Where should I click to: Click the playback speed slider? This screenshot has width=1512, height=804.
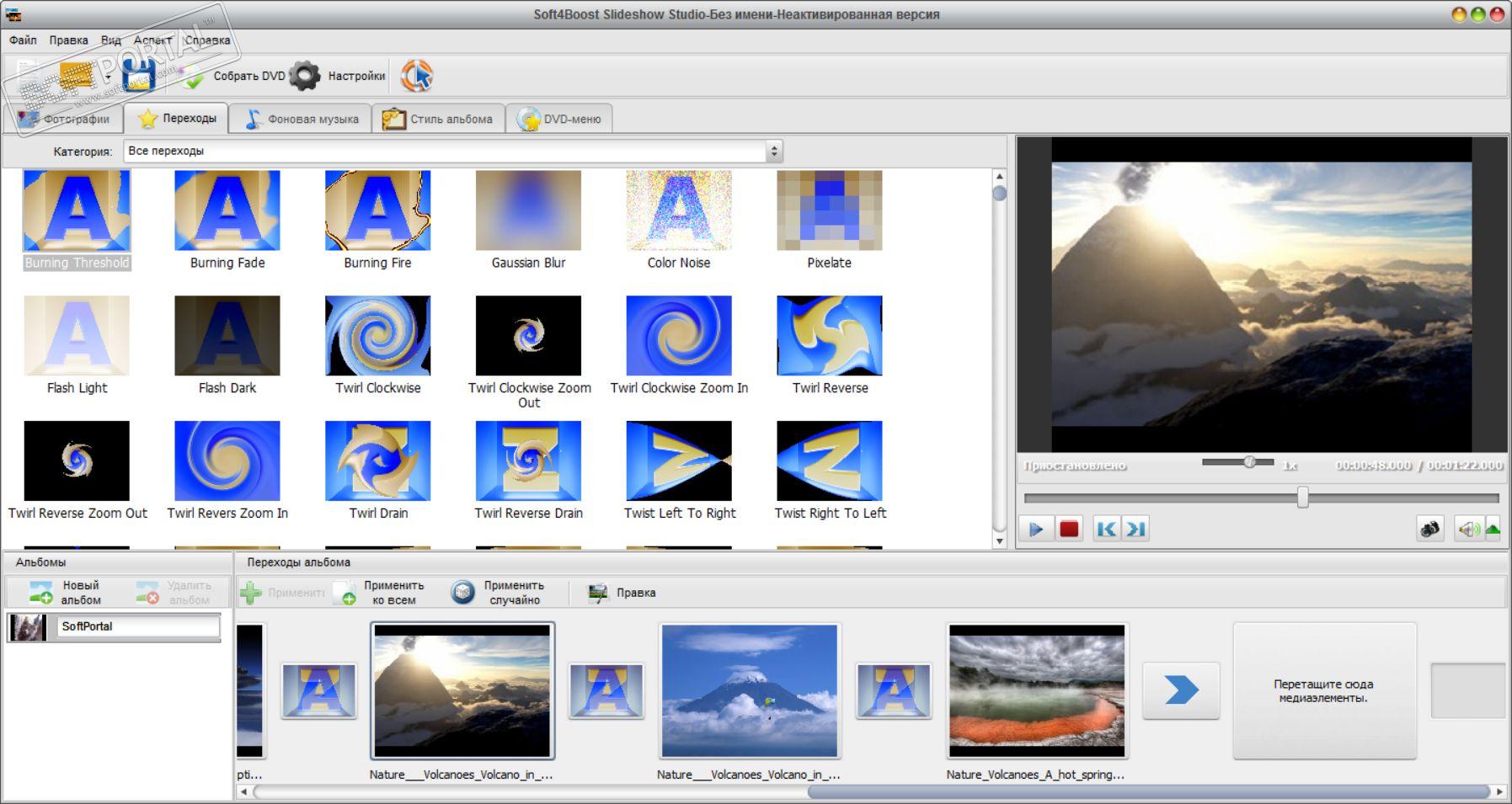1237,462
